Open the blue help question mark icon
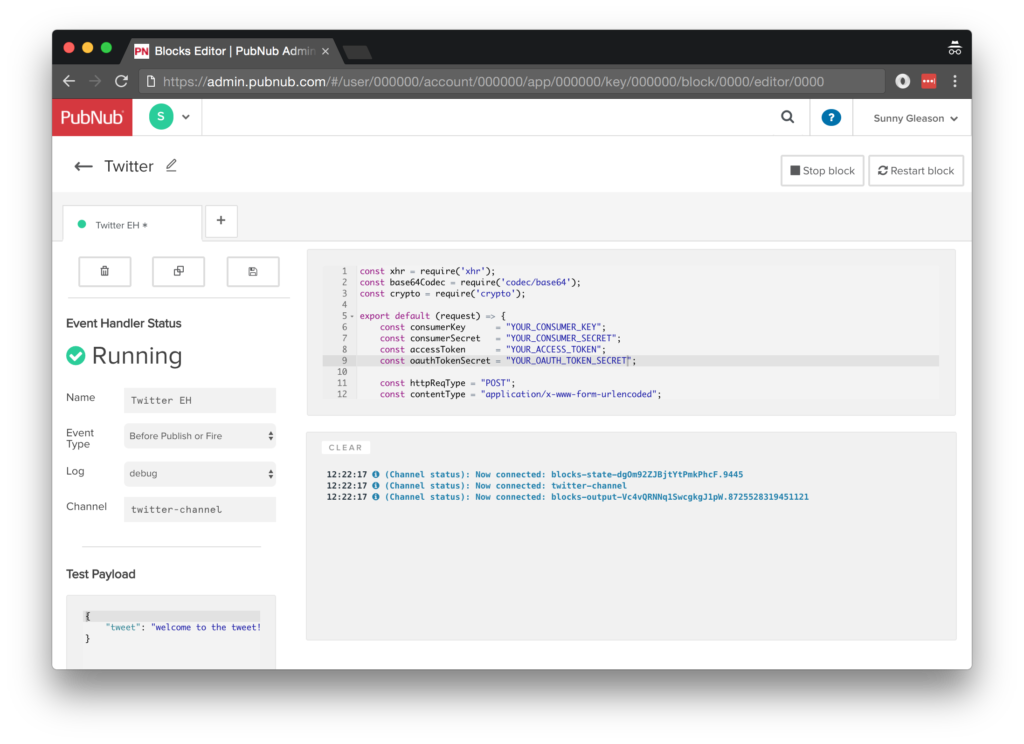Viewport: 1024px width, 744px height. point(830,117)
